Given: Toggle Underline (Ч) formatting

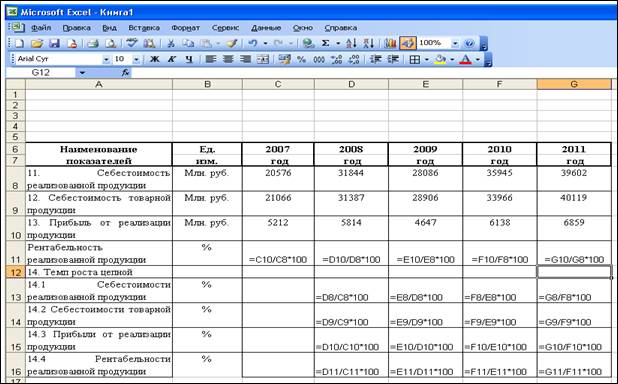Looking at the screenshot, I should pos(189,59).
